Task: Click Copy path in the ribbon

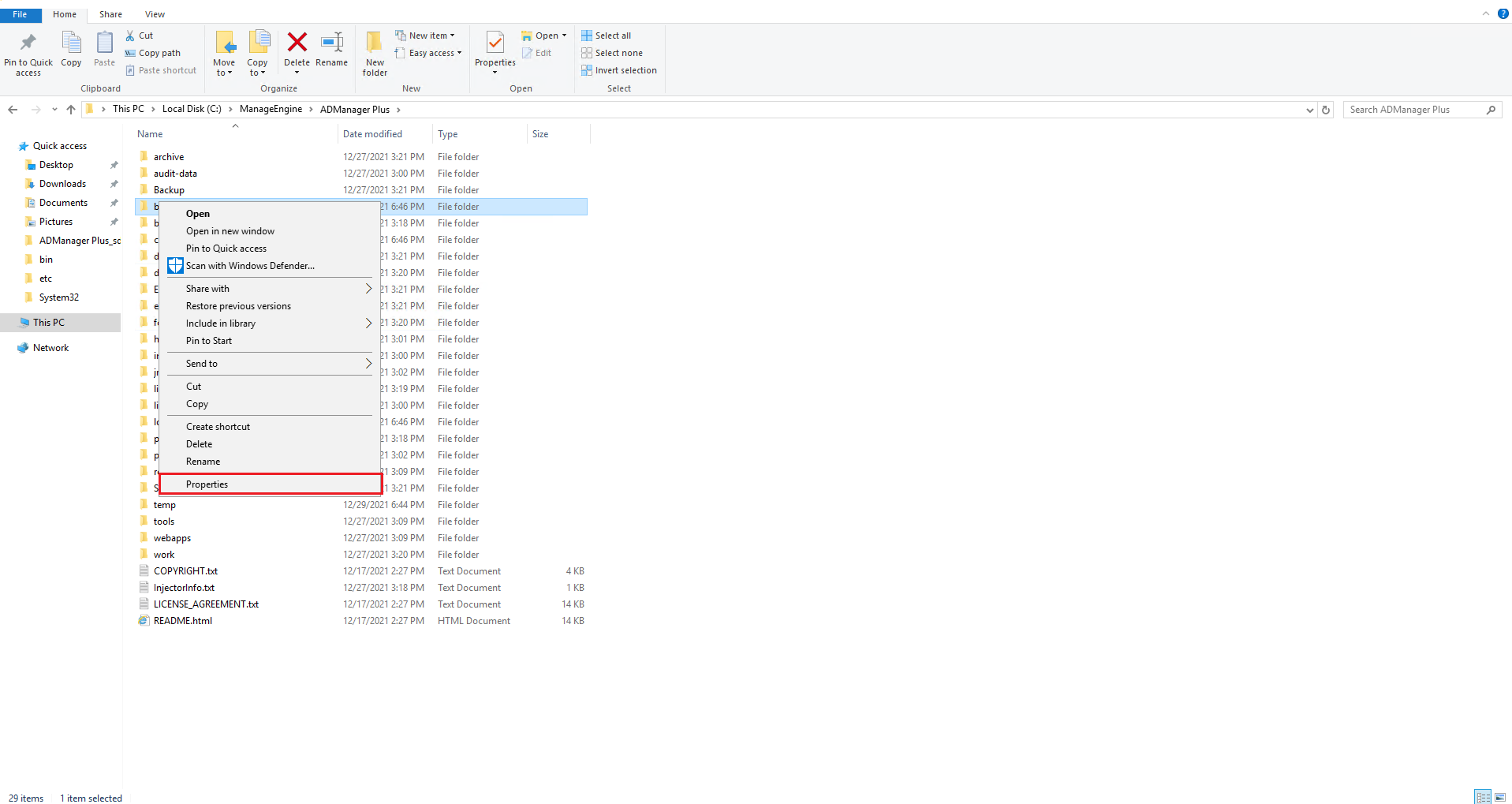Action: [153, 53]
